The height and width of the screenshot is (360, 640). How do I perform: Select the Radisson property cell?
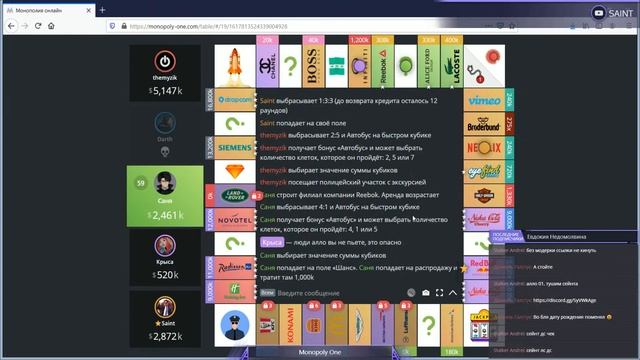tap(235, 267)
